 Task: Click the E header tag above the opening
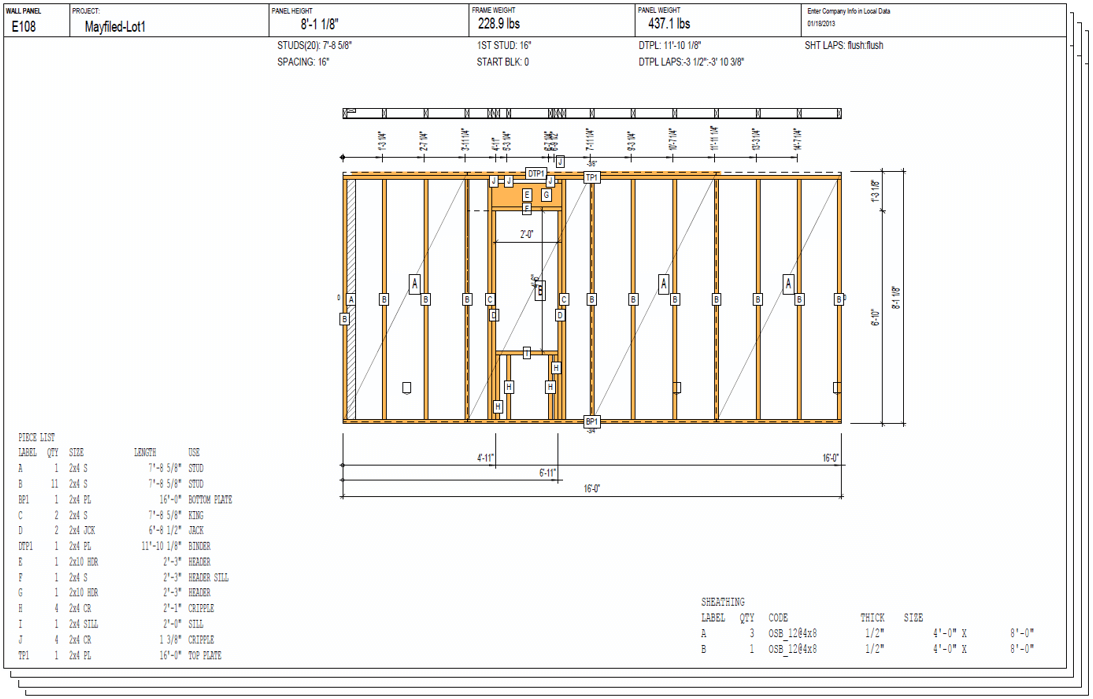pos(527,195)
